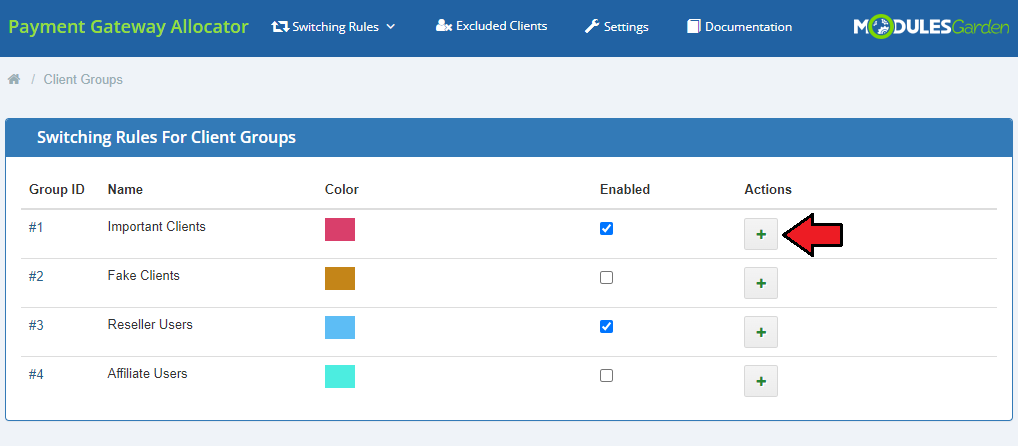This screenshot has height=446, width=1018.
Task: Click the Name column header
Action: click(125, 190)
